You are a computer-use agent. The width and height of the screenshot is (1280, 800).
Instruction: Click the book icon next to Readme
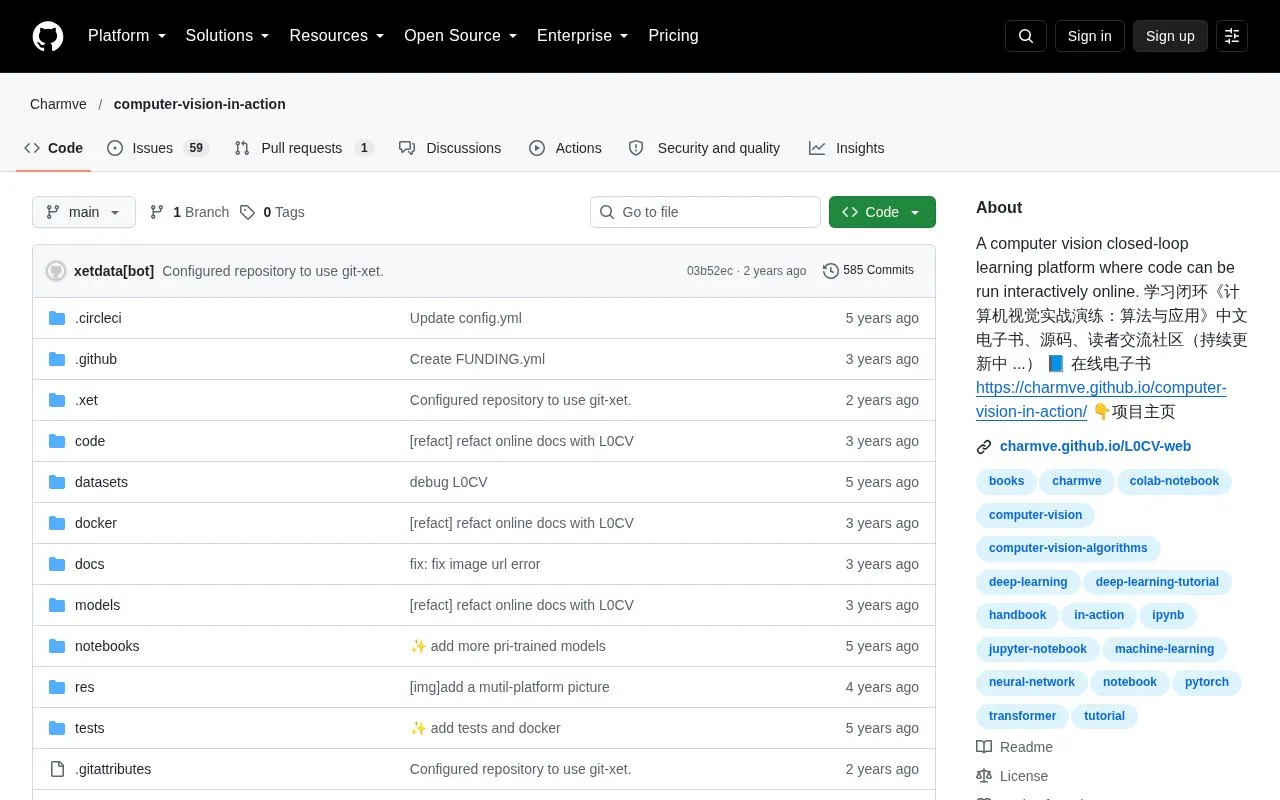984,747
